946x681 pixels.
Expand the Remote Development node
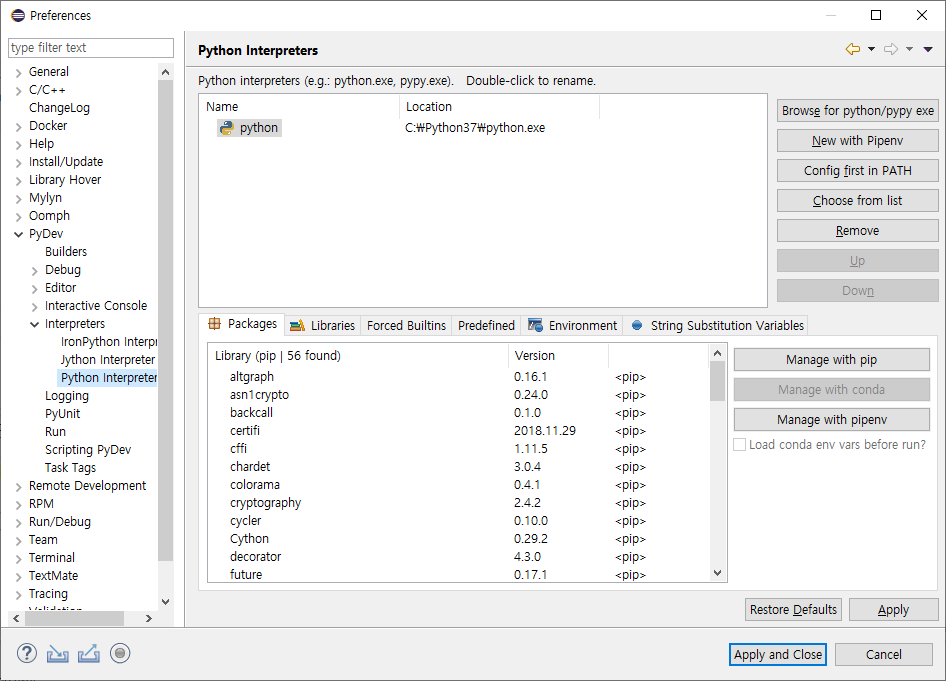tap(18, 487)
